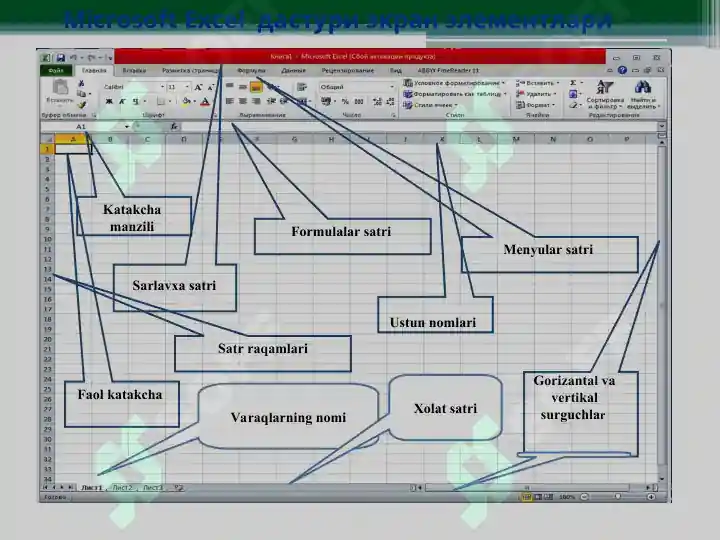Screen dimensions: 720x540
Task: Click the Undo arrow in quick access toolbar
Action: pos(73,58)
